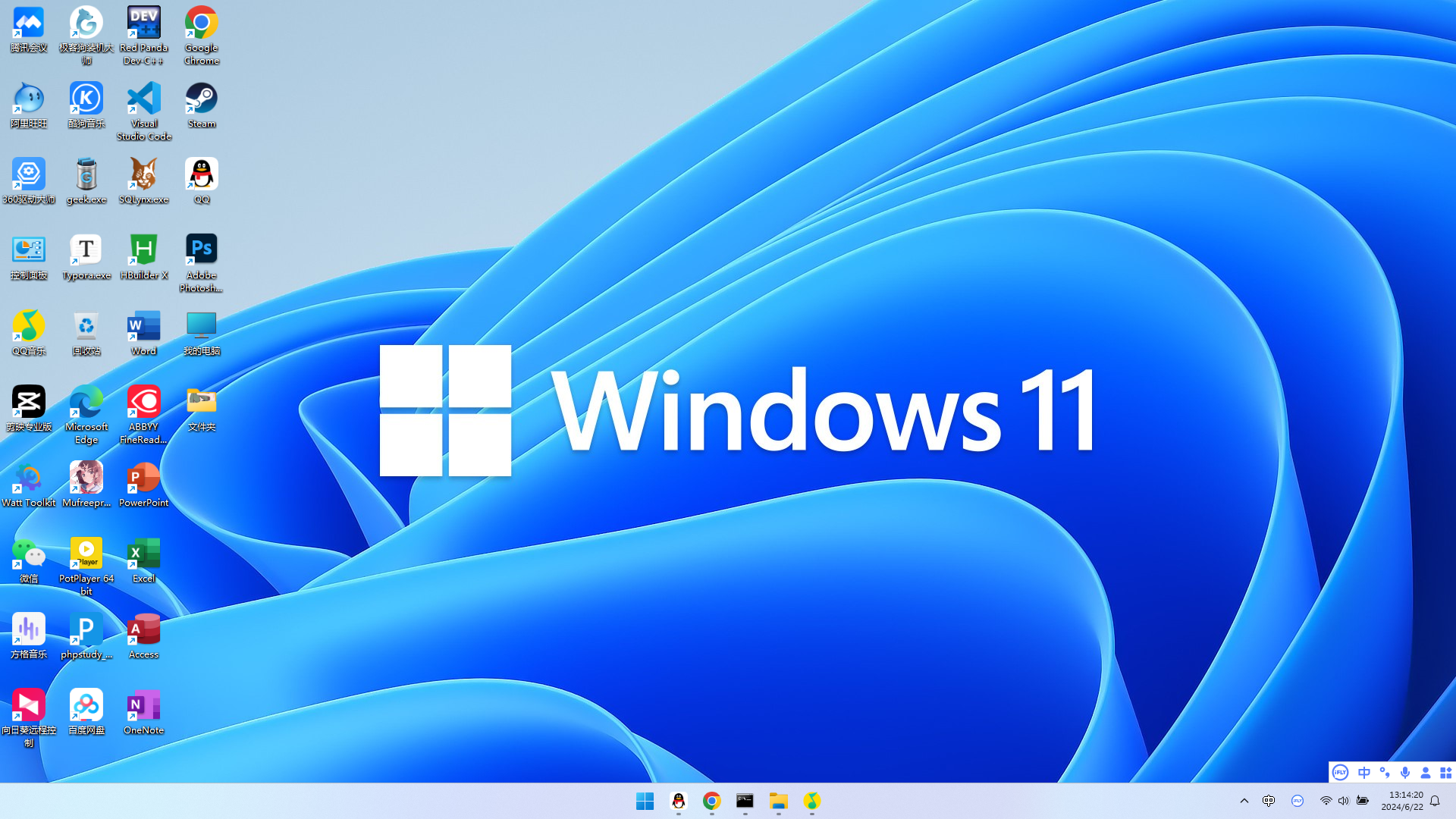Viewport: 1456px width, 819px height.
Task: Click the QQ penguin taskbar icon
Action: point(678,801)
